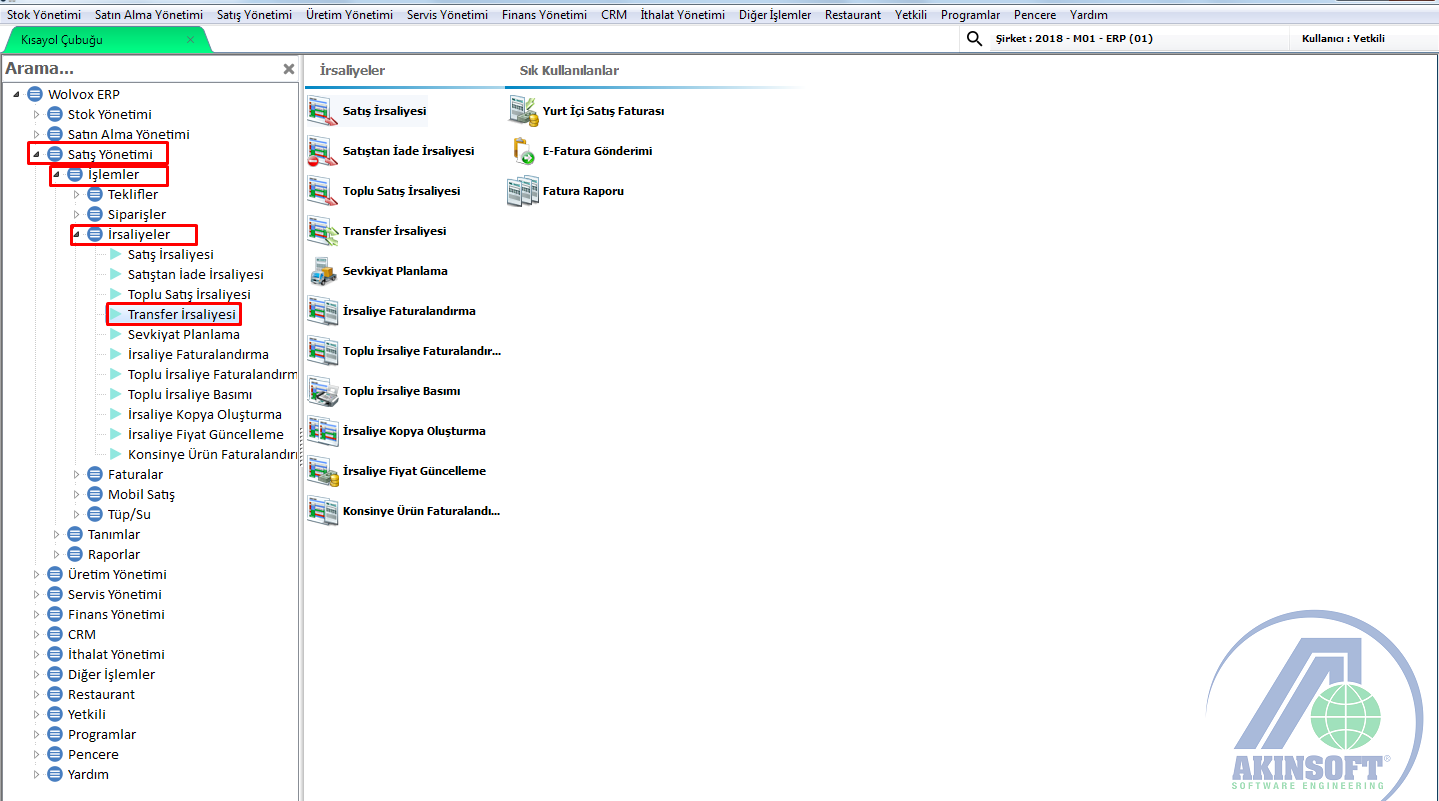The height and width of the screenshot is (801, 1439).
Task: Select Sevkiyat Planlama tree item
Action: (x=184, y=334)
